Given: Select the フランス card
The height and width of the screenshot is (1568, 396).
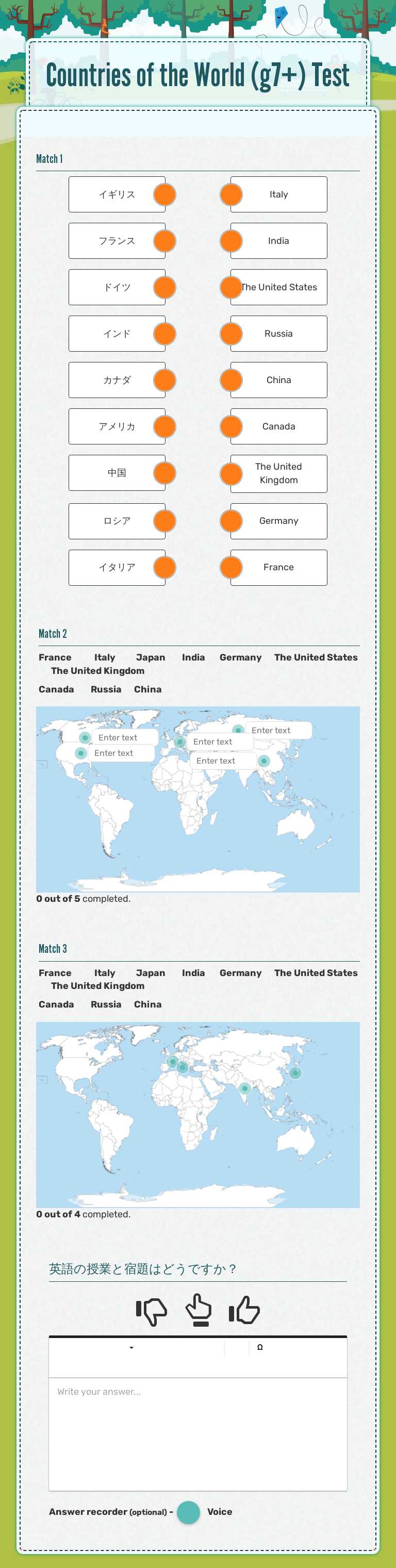Looking at the screenshot, I should coord(117,241).
